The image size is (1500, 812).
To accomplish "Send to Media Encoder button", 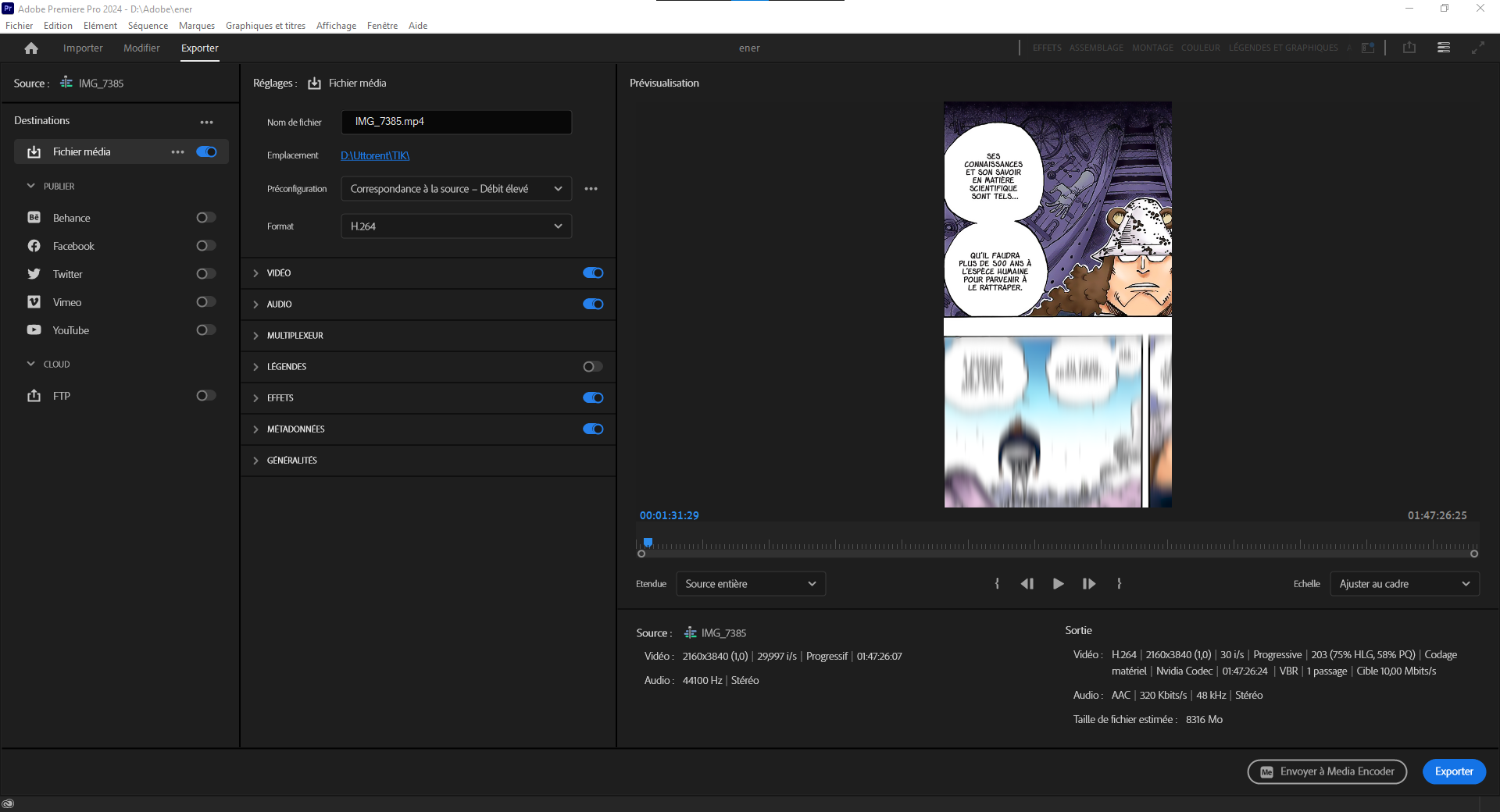I will click(x=1327, y=771).
